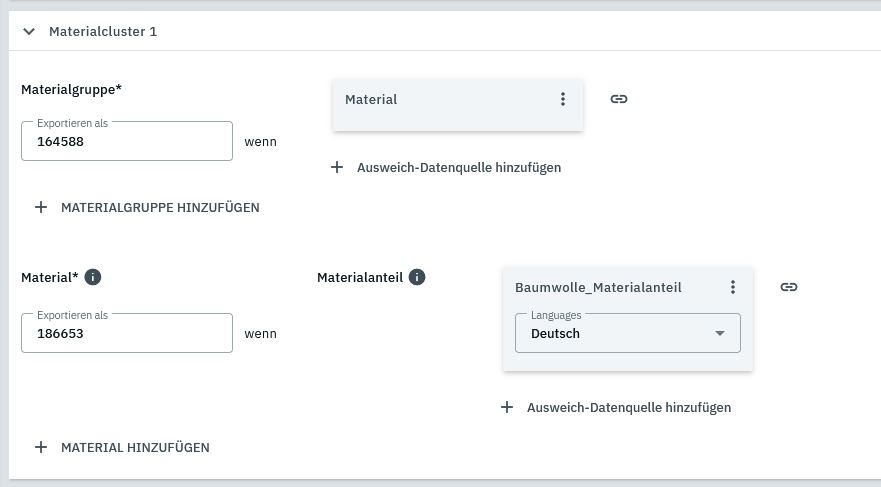Show info tooltip next to Material label
Image resolution: width=881 pixels, height=487 pixels.
93,277
